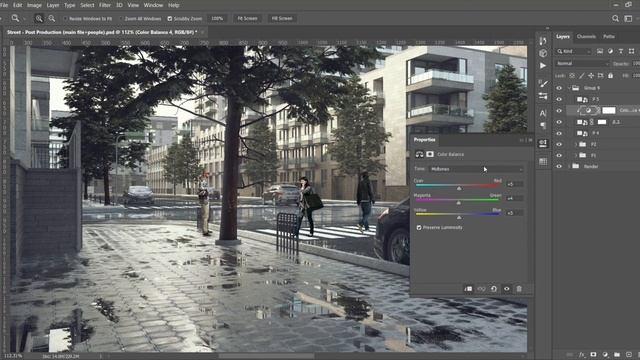Adjust the Yellow-Blue slider handle

[459, 217]
